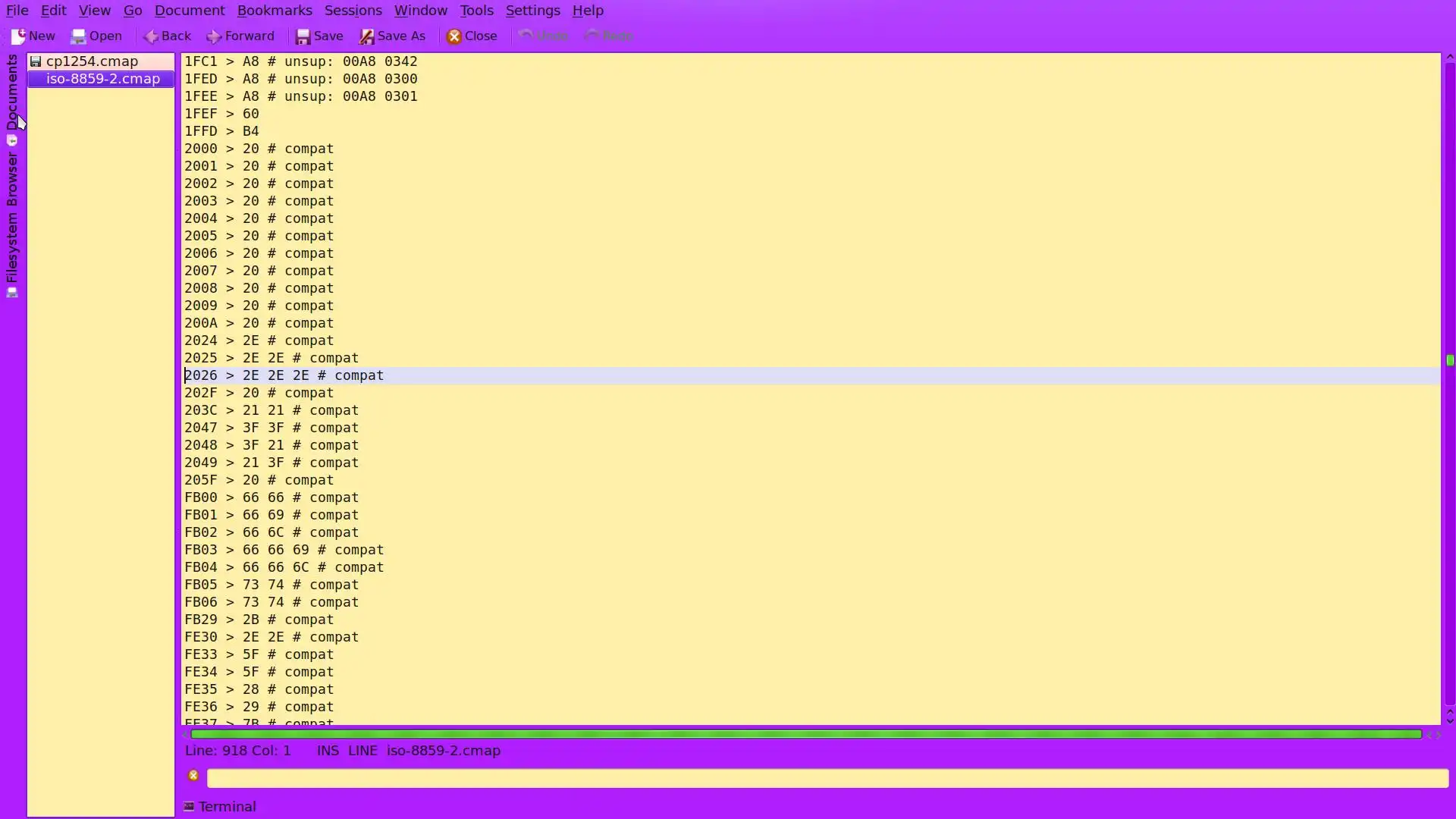Click the Open file toolbar icon
Image resolution: width=1456 pixels, height=819 pixels.
pyautogui.click(x=79, y=36)
